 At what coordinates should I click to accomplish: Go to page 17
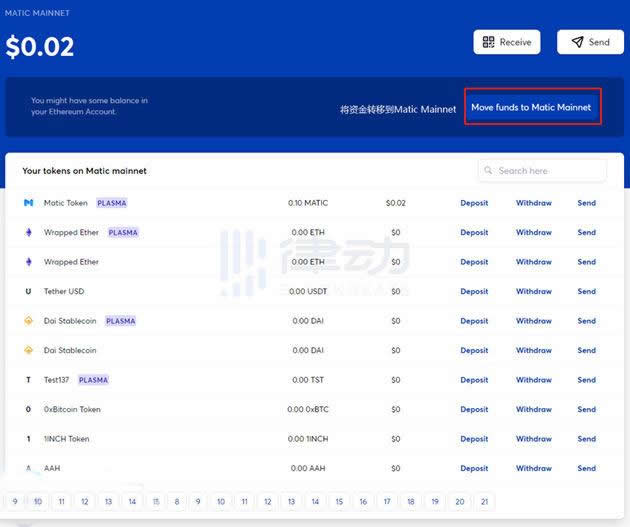(x=387, y=501)
